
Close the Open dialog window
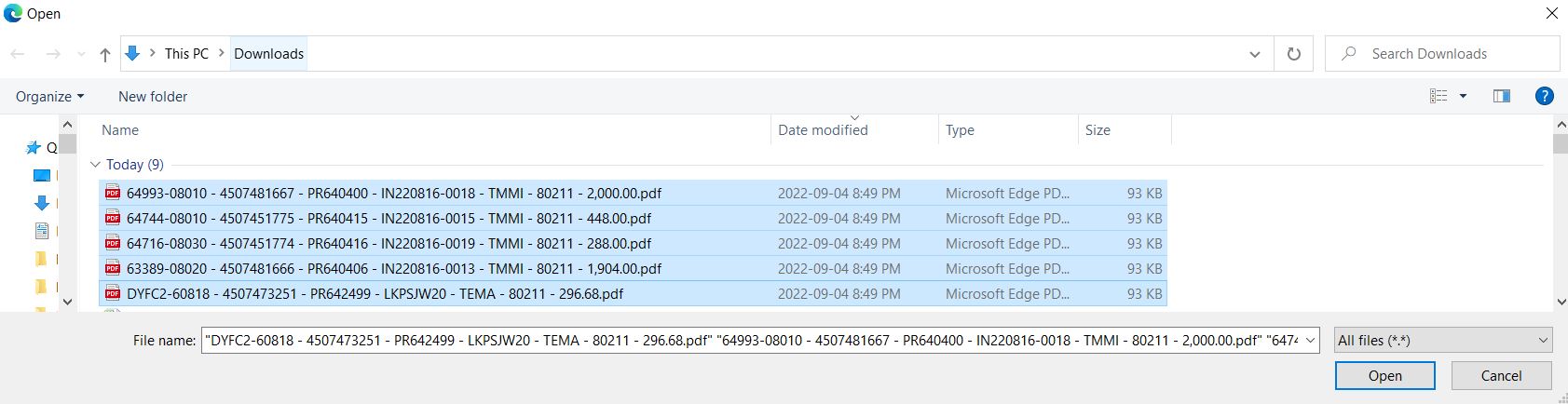[x=1551, y=13]
